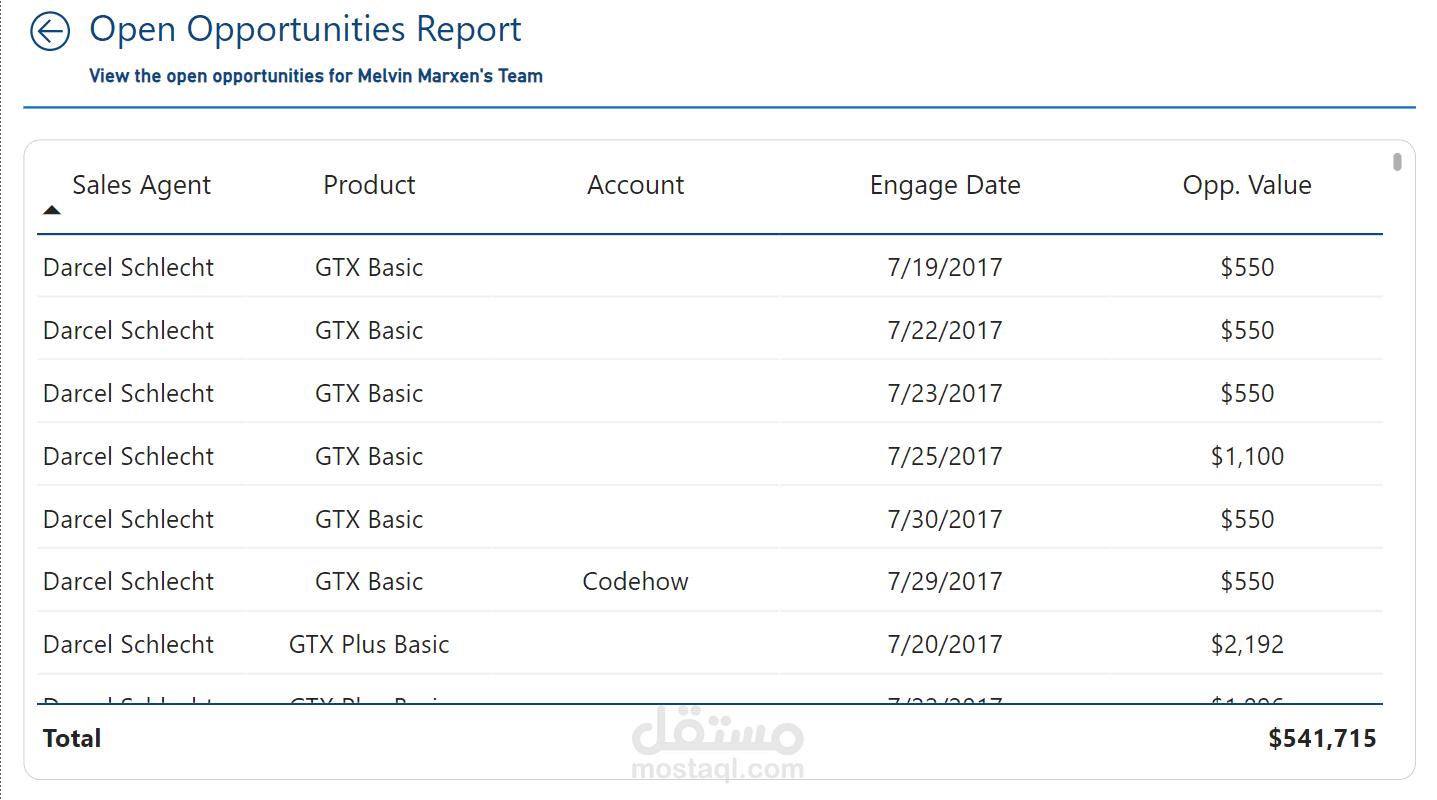The height and width of the screenshot is (800, 1437).
Task: Sort table by Account column
Action: coord(635,185)
